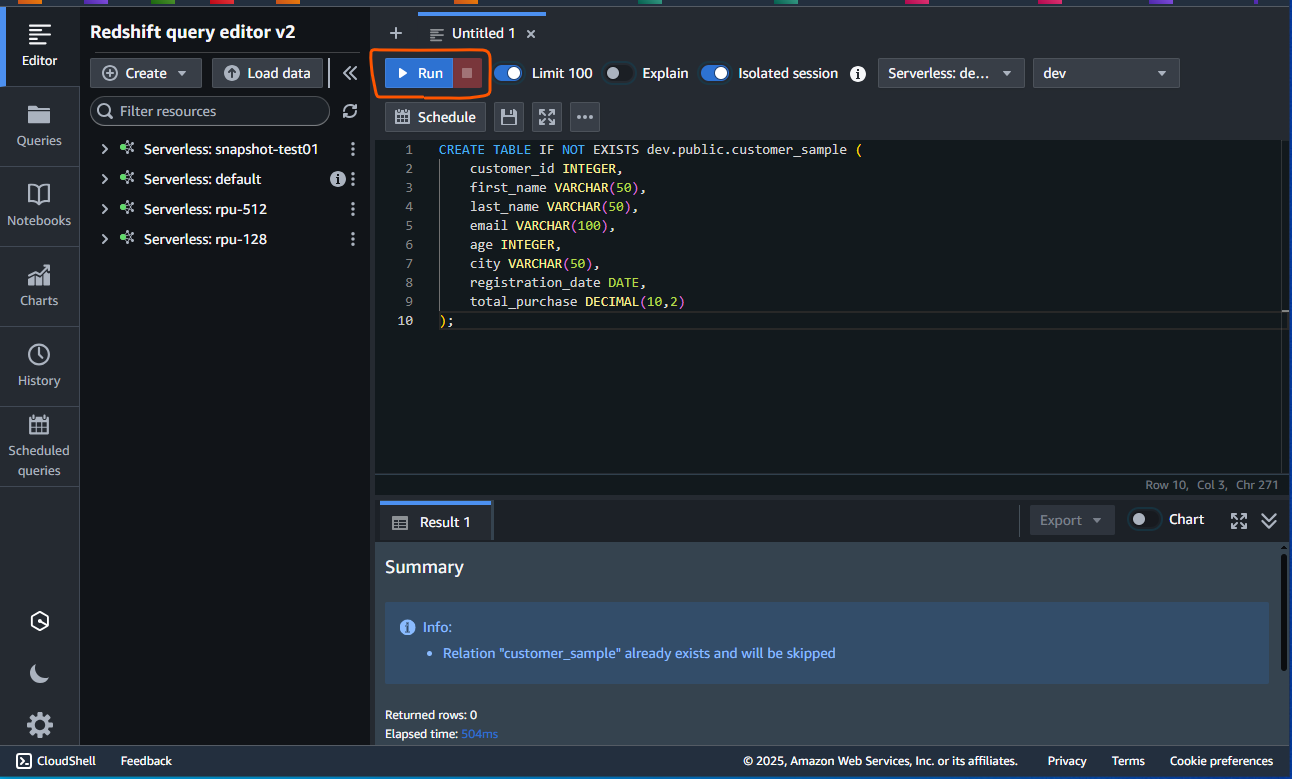Screen dimensions: 1292x779
Task: Open the Scheduled queries section
Action: click(x=39, y=446)
